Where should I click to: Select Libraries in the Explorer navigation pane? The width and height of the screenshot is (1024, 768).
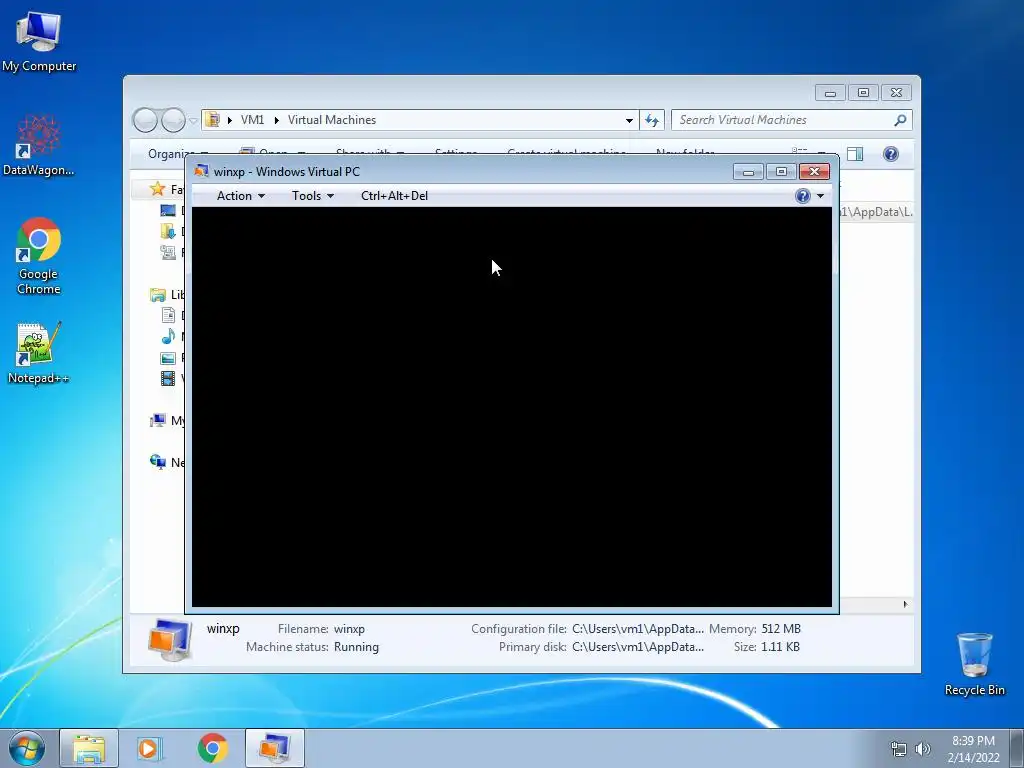pos(167,295)
